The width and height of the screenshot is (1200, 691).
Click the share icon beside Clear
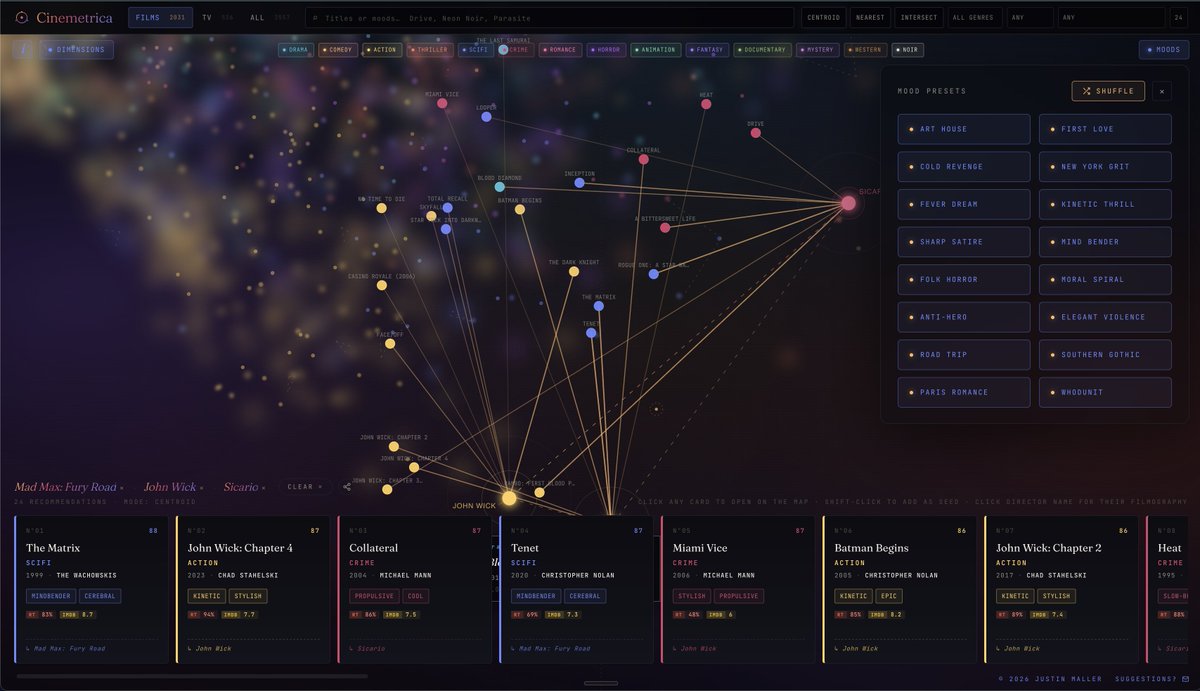pos(347,487)
